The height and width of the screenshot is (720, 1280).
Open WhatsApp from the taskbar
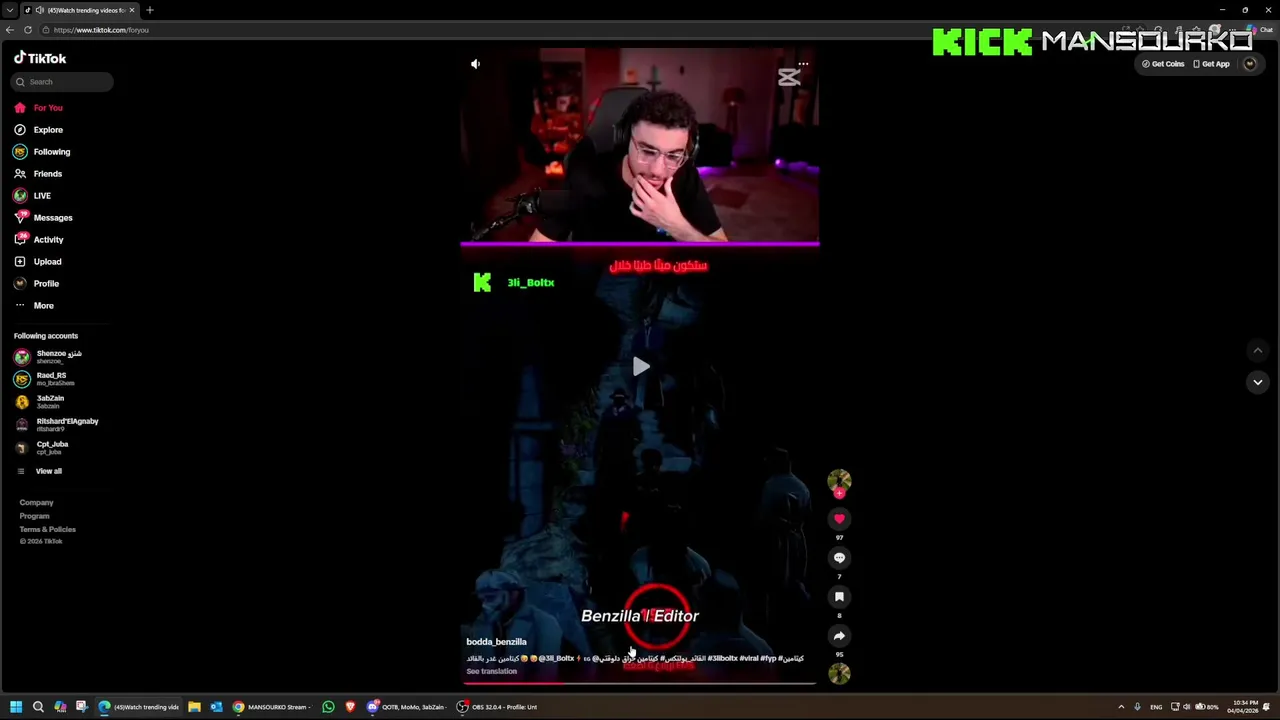coord(328,707)
